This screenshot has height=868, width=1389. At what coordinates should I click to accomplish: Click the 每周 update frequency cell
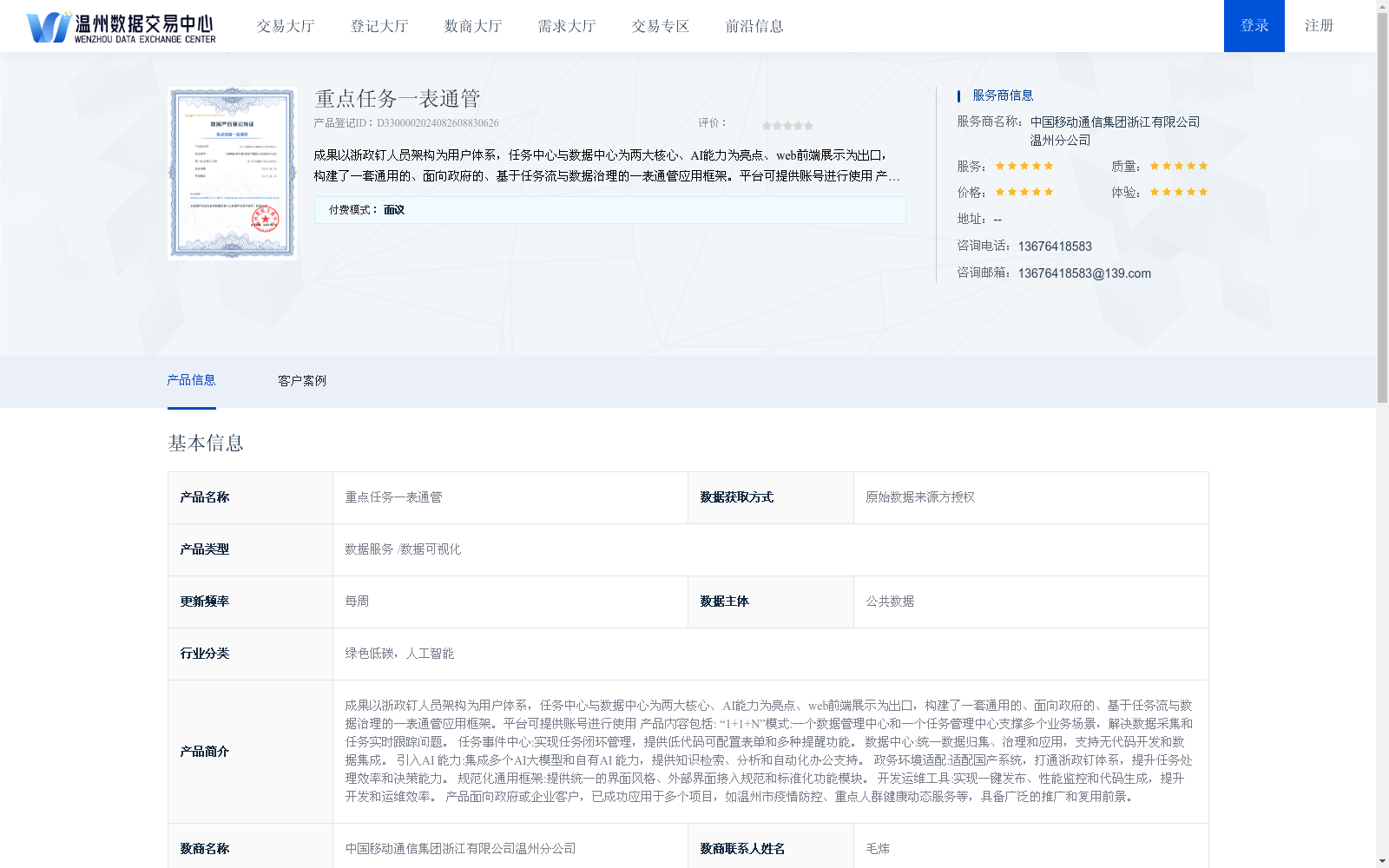(x=510, y=602)
